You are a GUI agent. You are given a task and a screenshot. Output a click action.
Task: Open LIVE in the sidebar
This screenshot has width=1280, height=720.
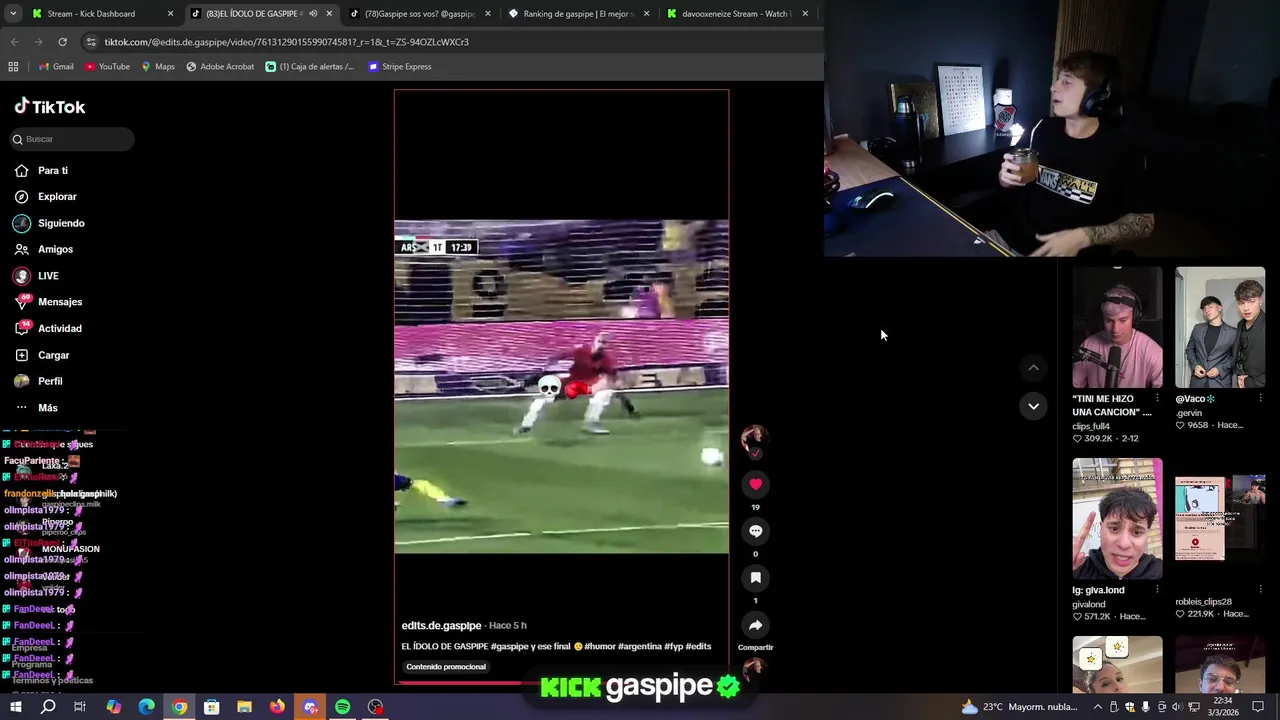[x=36, y=276]
